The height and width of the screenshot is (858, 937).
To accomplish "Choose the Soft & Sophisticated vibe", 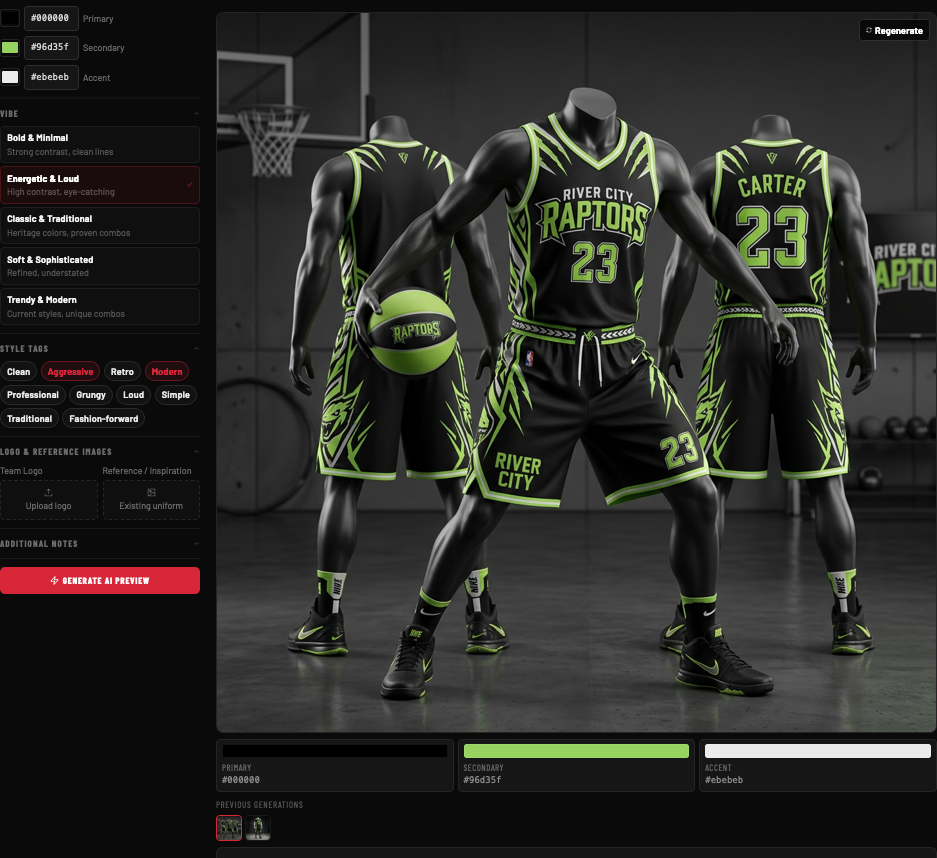I will [100, 266].
